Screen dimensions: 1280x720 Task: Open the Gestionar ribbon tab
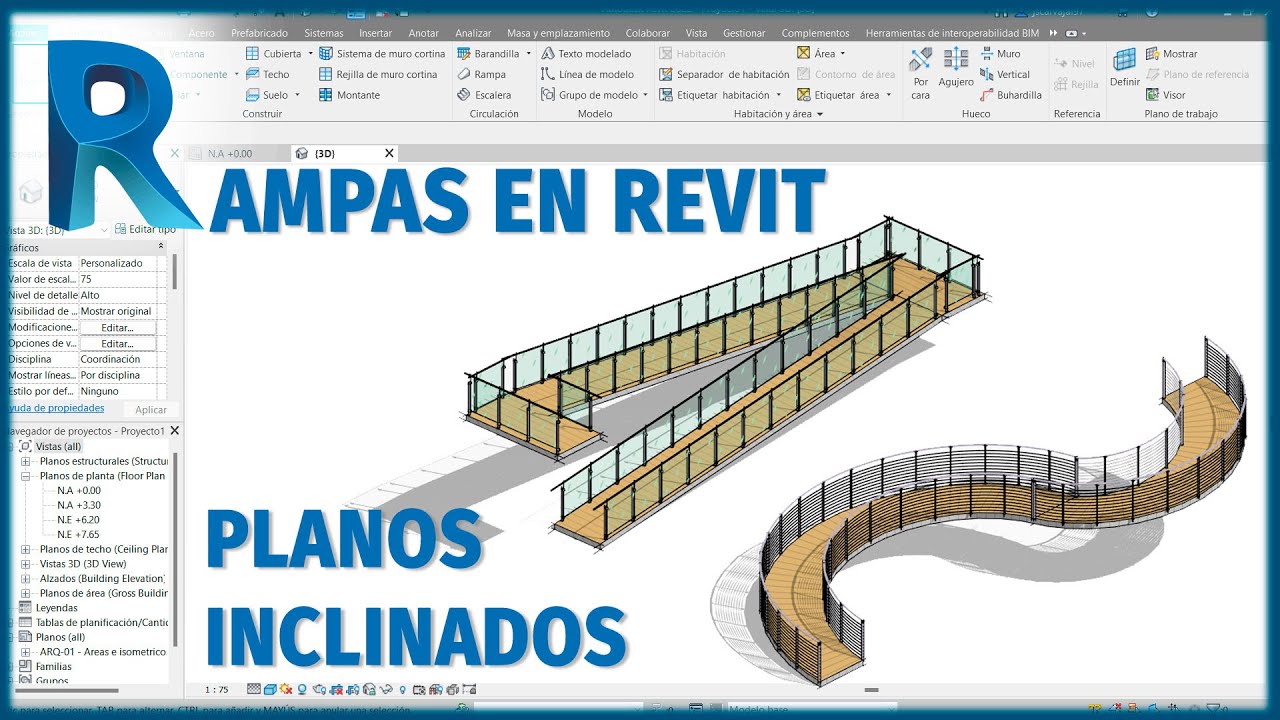point(744,33)
